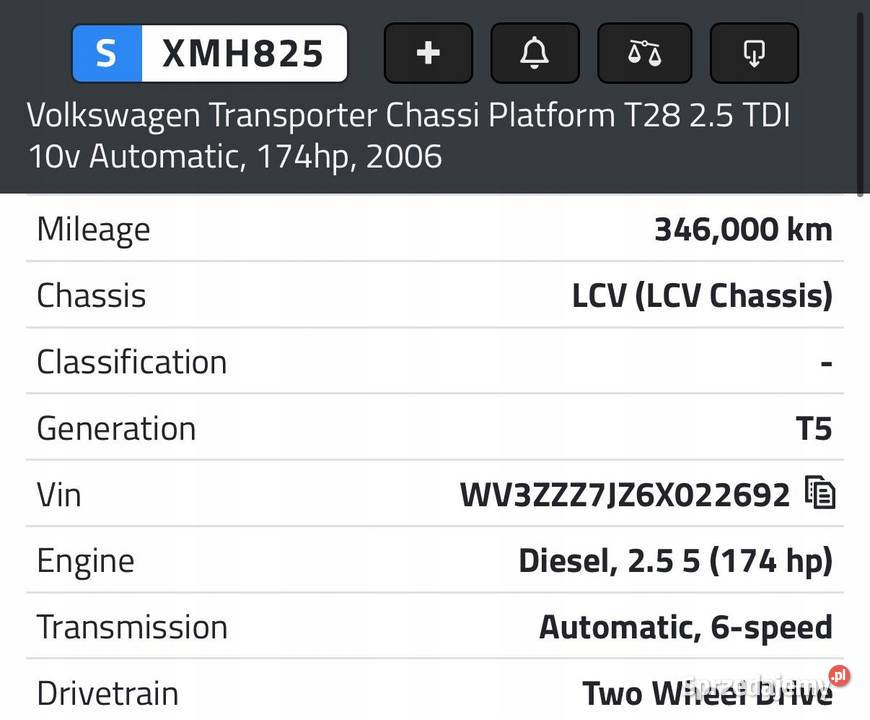Click the LCV (LCV Chassis) value

click(x=702, y=296)
